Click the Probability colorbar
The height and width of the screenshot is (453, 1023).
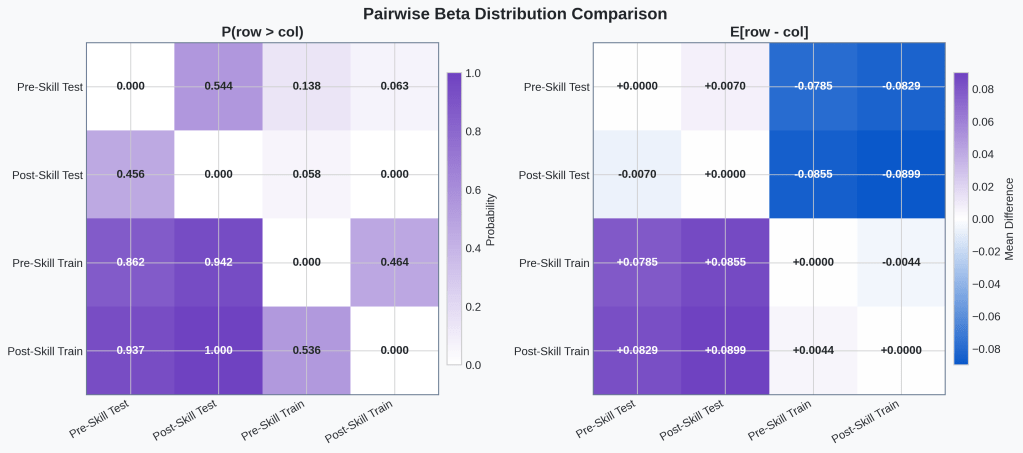tap(454, 218)
